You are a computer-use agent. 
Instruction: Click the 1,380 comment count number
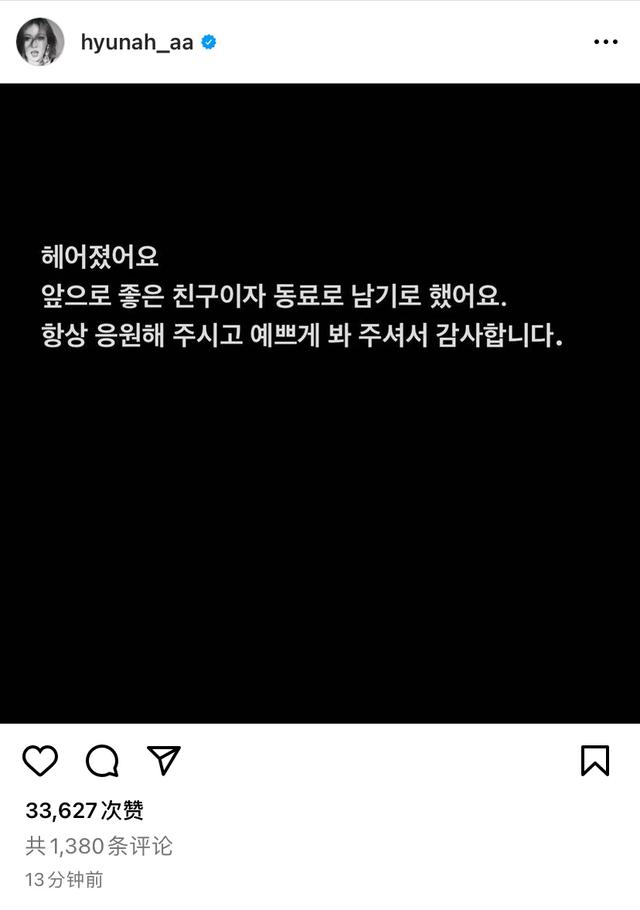point(77,846)
